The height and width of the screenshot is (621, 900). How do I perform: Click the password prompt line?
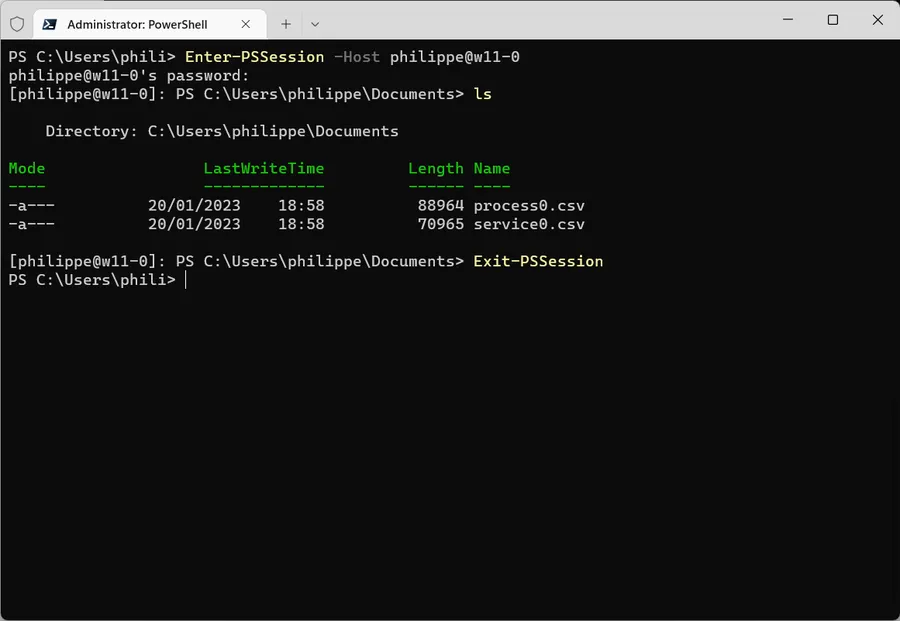coord(129,75)
